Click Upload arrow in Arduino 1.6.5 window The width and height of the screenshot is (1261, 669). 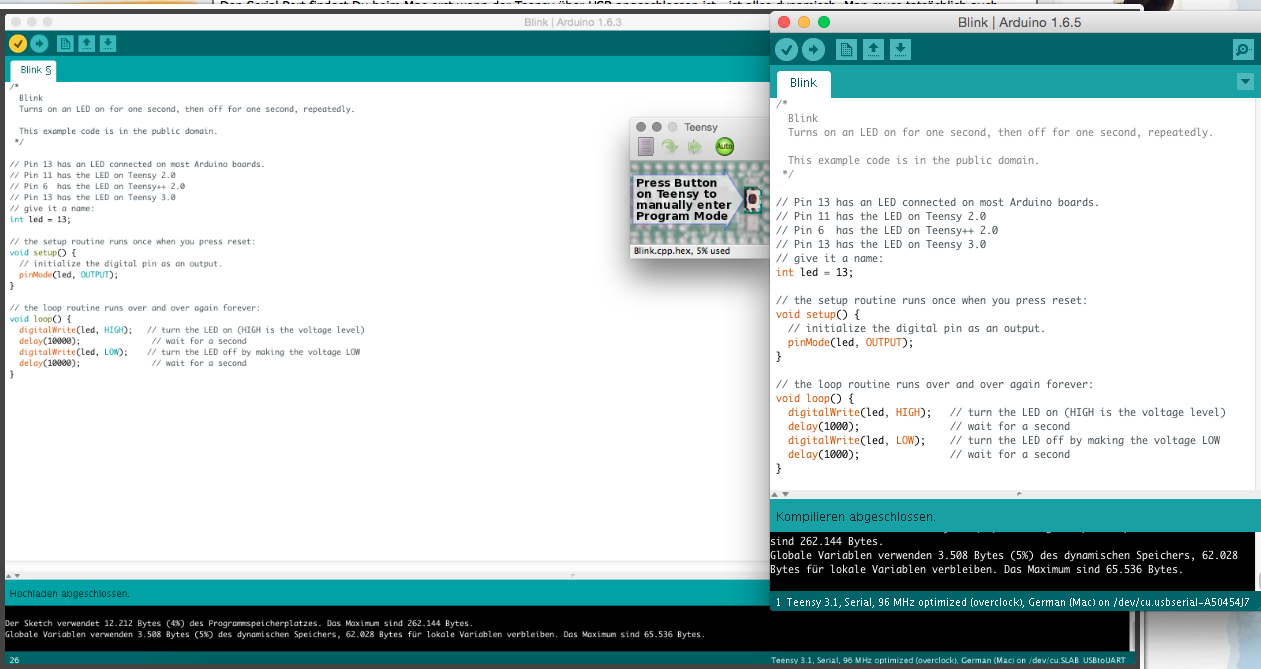[814, 49]
